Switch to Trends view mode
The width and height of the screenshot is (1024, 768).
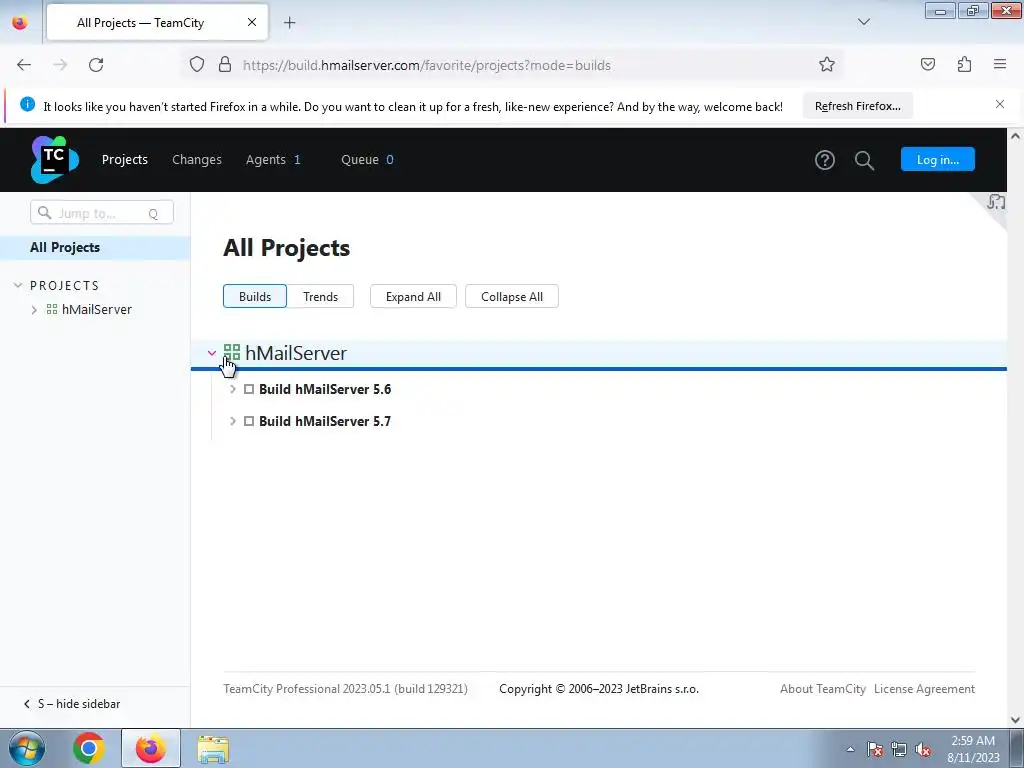(320, 296)
